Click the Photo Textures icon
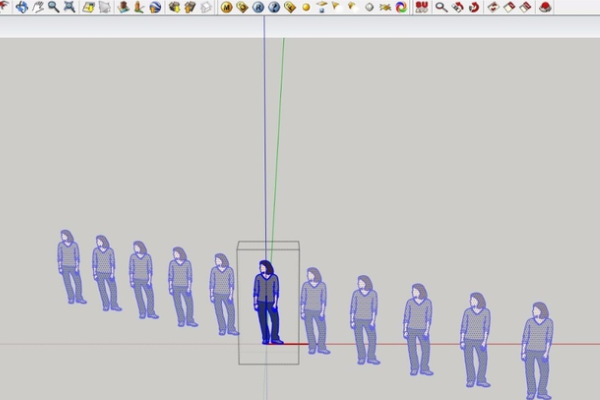The image size is (600, 400). [139, 7]
